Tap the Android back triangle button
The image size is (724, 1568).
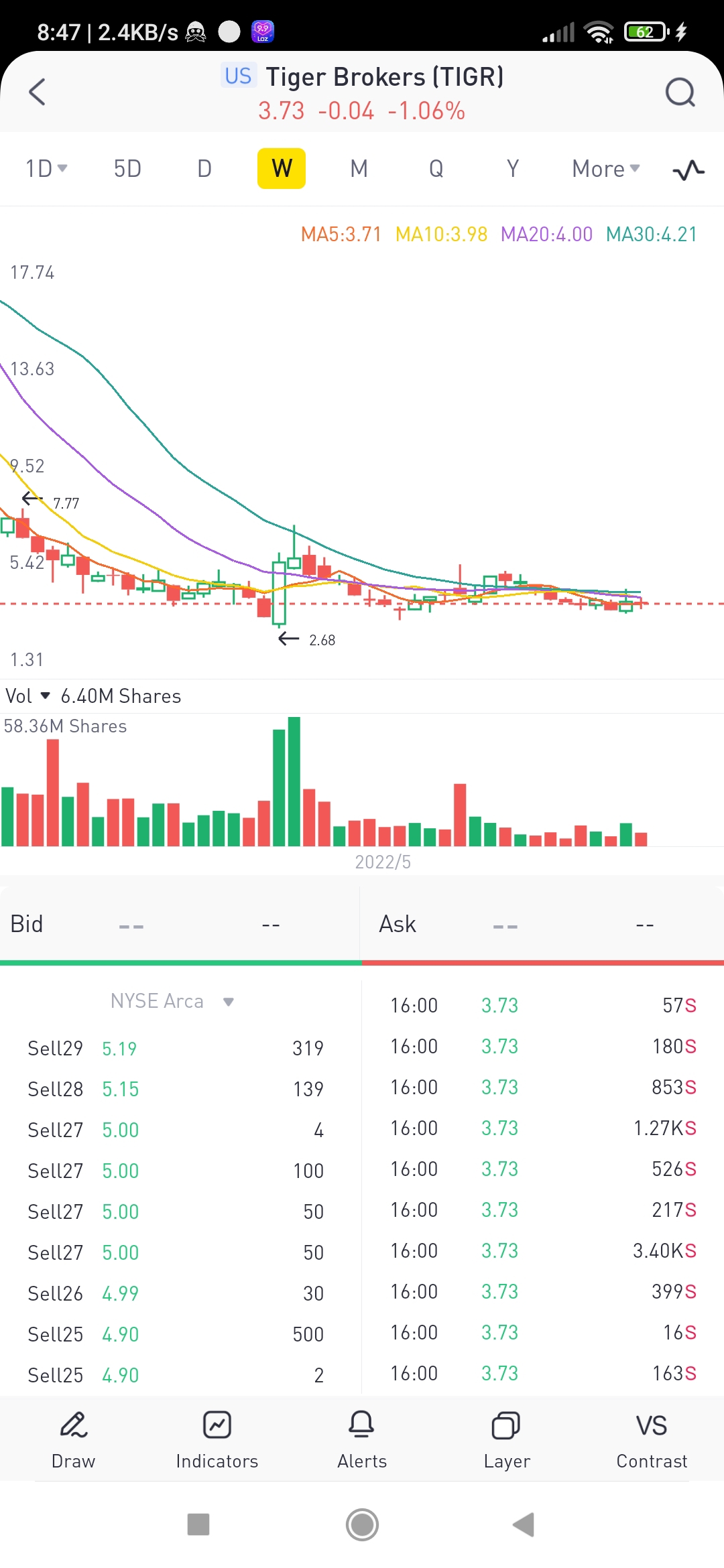click(524, 1524)
